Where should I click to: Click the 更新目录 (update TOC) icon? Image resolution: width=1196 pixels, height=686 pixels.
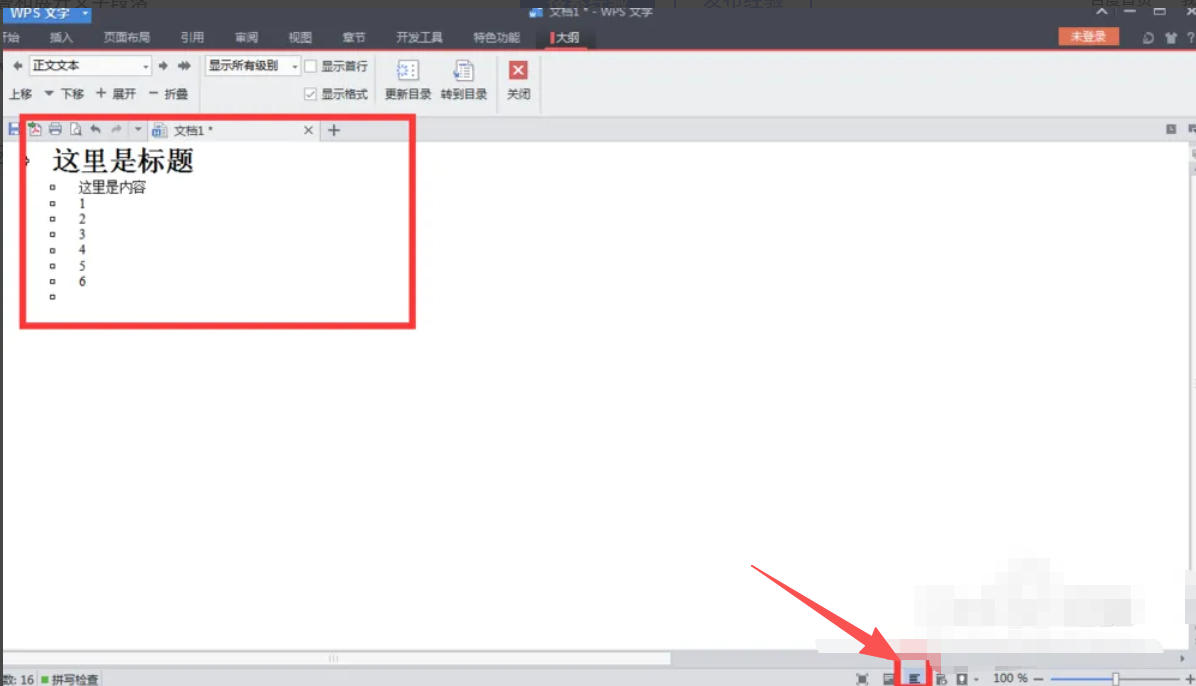(x=406, y=78)
